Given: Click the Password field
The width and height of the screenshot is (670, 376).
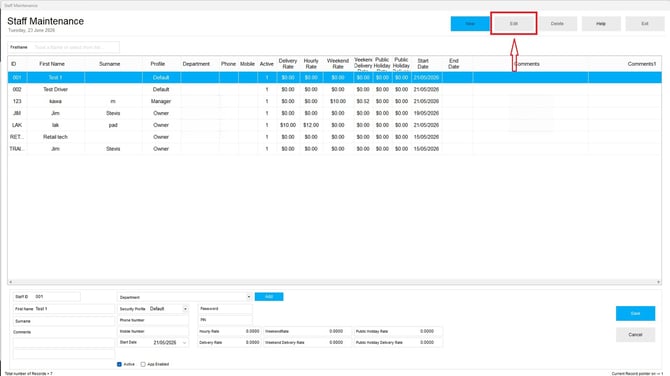Looking at the screenshot, I should pyautogui.click(x=225, y=308).
